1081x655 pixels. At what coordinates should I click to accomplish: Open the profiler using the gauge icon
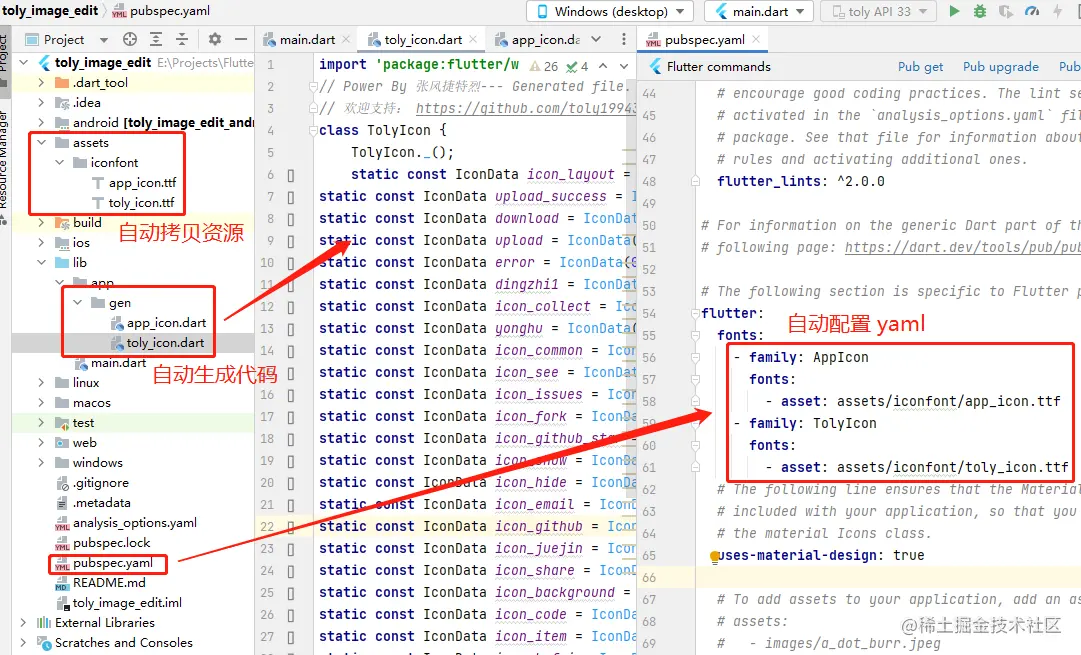tap(1032, 11)
